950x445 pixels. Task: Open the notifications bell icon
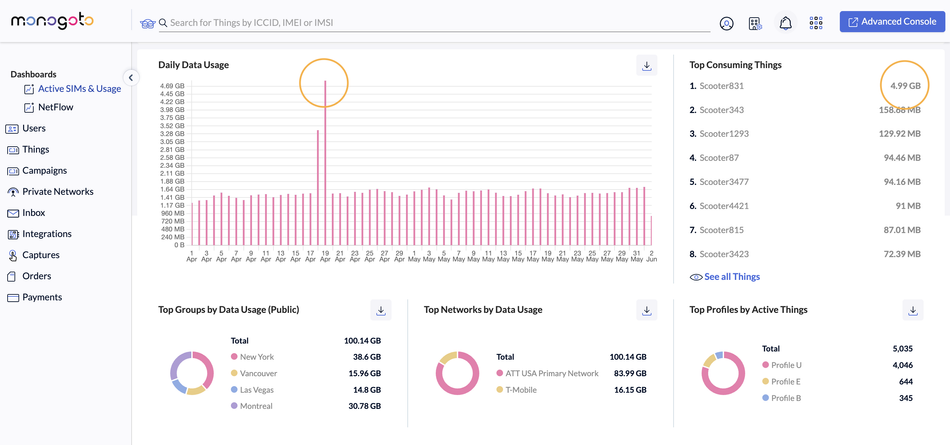point(786,23)
